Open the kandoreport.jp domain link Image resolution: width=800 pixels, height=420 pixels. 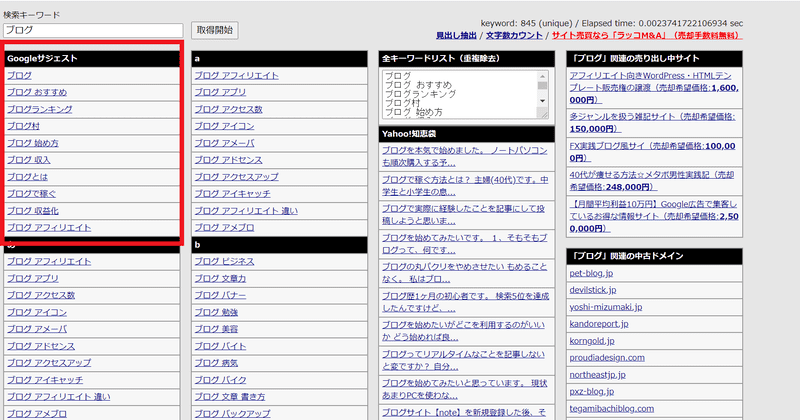(599, 324)
